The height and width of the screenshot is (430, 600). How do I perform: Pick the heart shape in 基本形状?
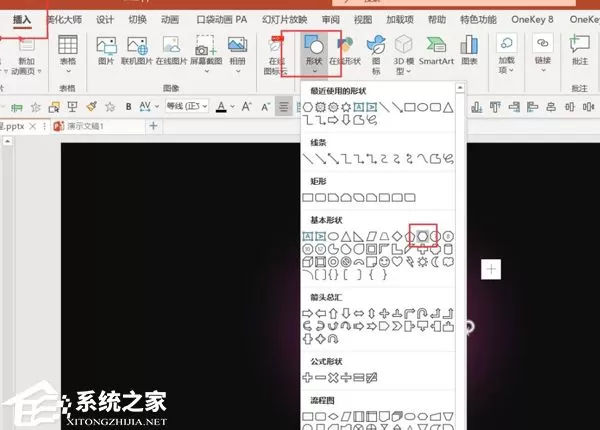click(x=397, y=261)
